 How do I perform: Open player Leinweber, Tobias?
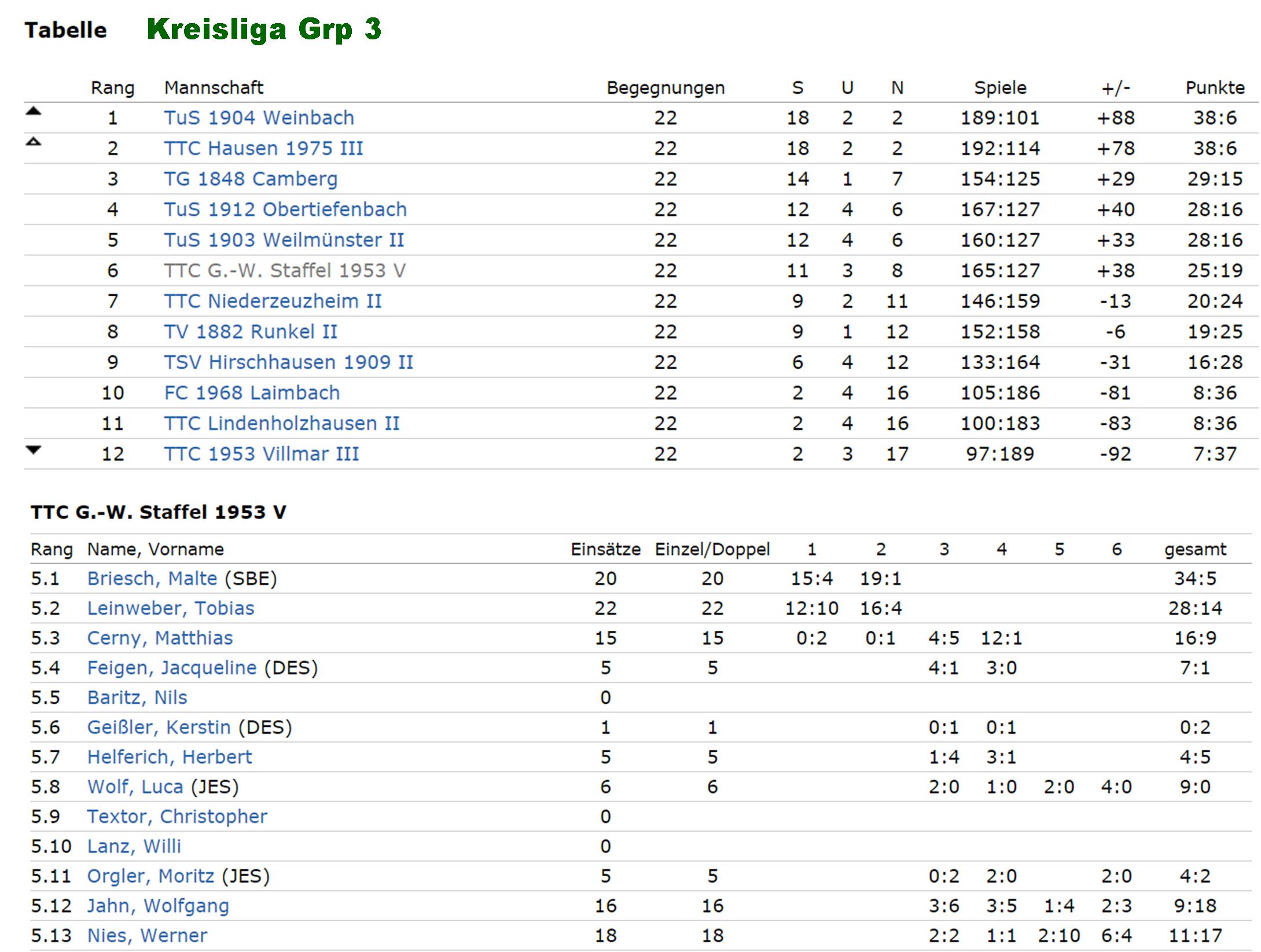pyautogui.click(x=171, y=609)
